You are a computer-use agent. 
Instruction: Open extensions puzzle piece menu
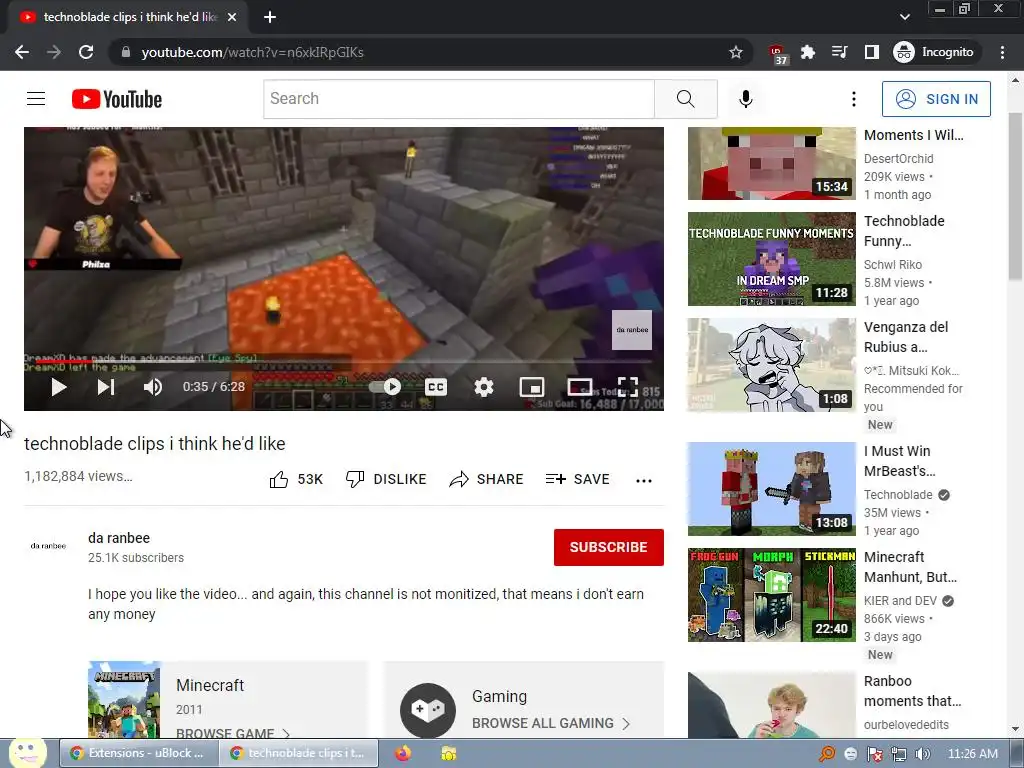[808, 52]
